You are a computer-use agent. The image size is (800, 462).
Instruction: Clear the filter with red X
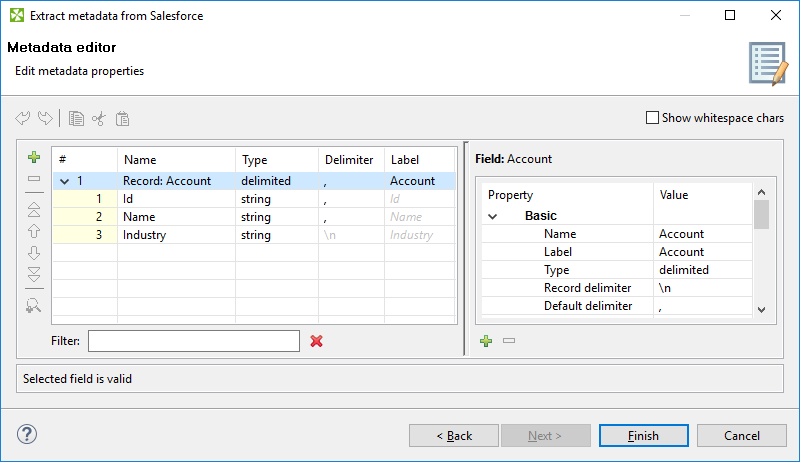pos(317,341)
